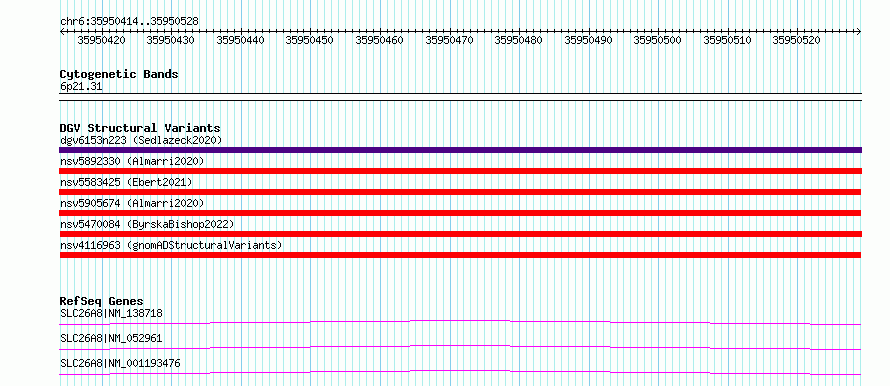Click ruler position 35950490

click(x=589, y=40)
